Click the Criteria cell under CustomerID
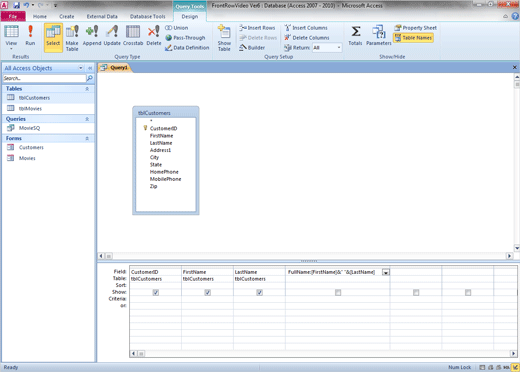Screen dimensions: 520x372 [156, 299]
